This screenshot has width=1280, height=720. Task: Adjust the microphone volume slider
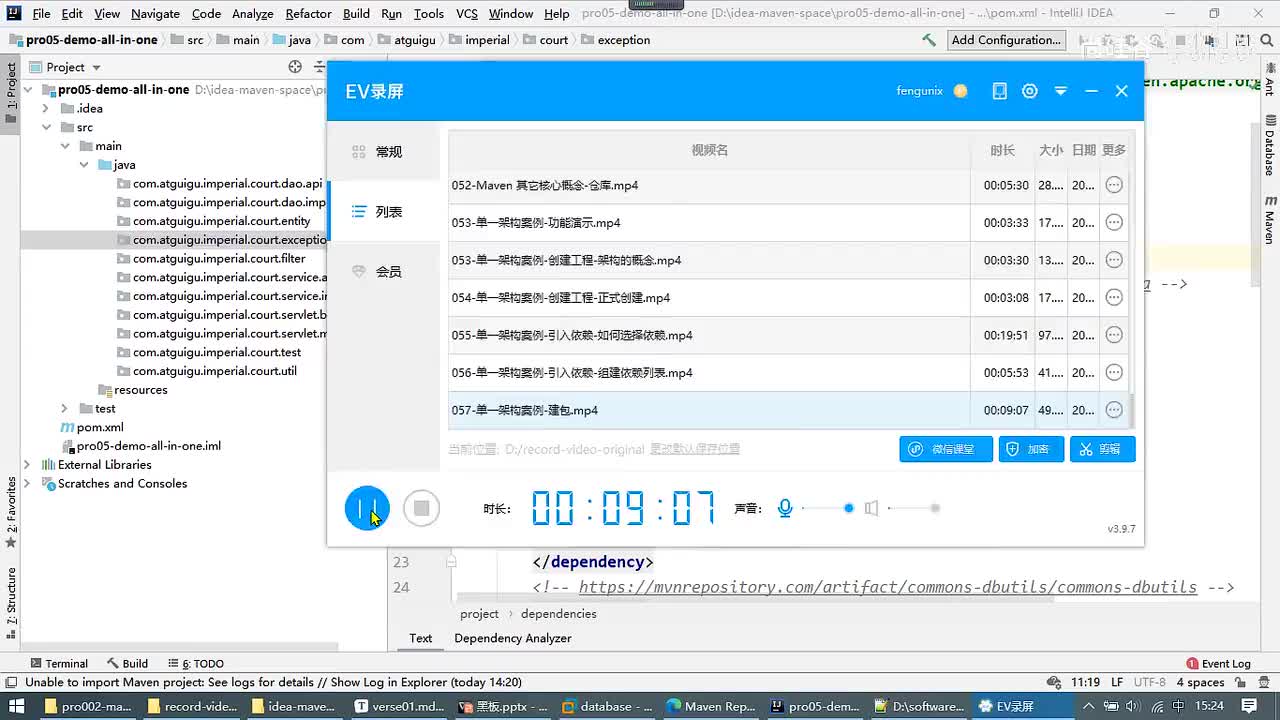coord(827,508)
